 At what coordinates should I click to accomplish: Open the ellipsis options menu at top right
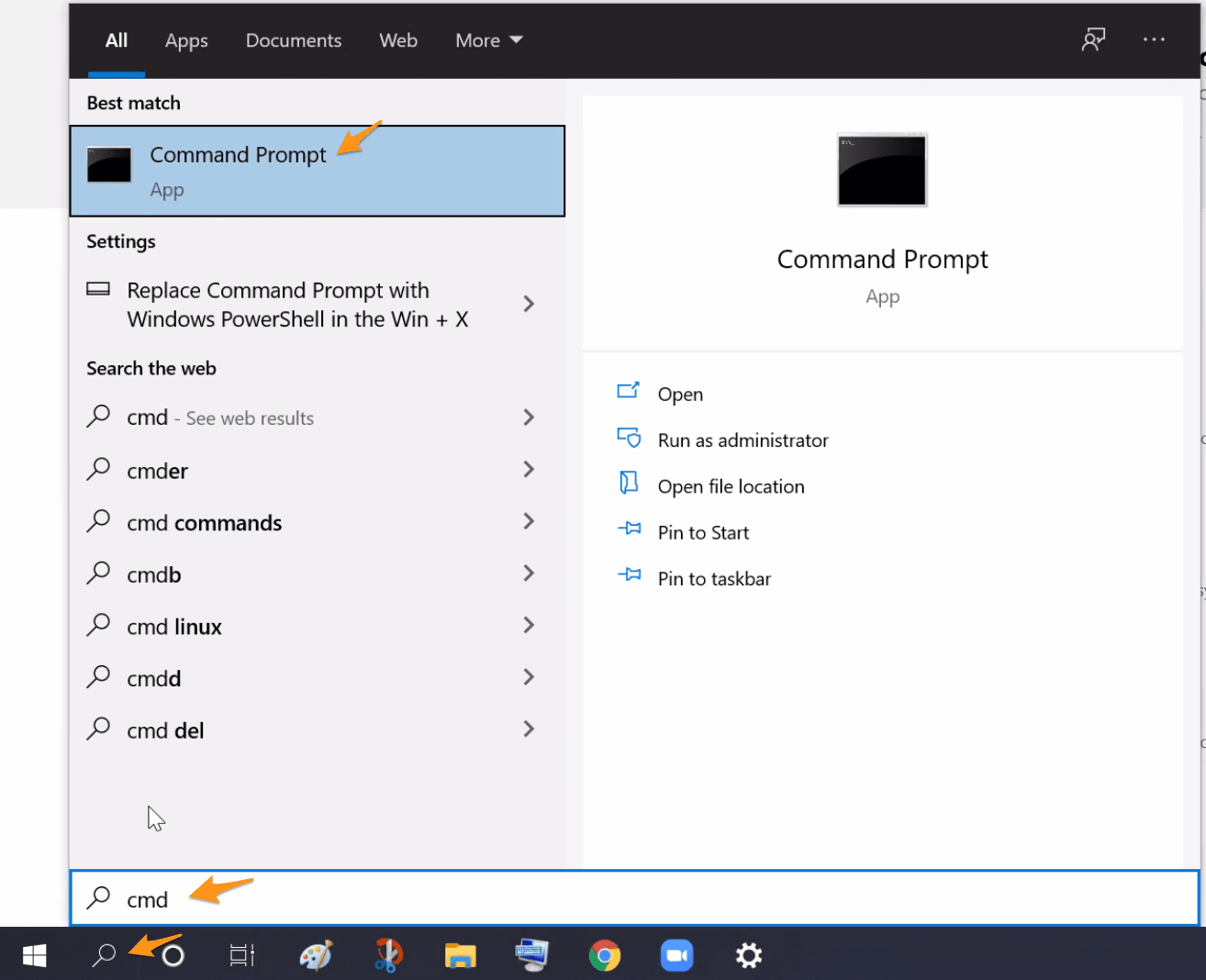1154,39
